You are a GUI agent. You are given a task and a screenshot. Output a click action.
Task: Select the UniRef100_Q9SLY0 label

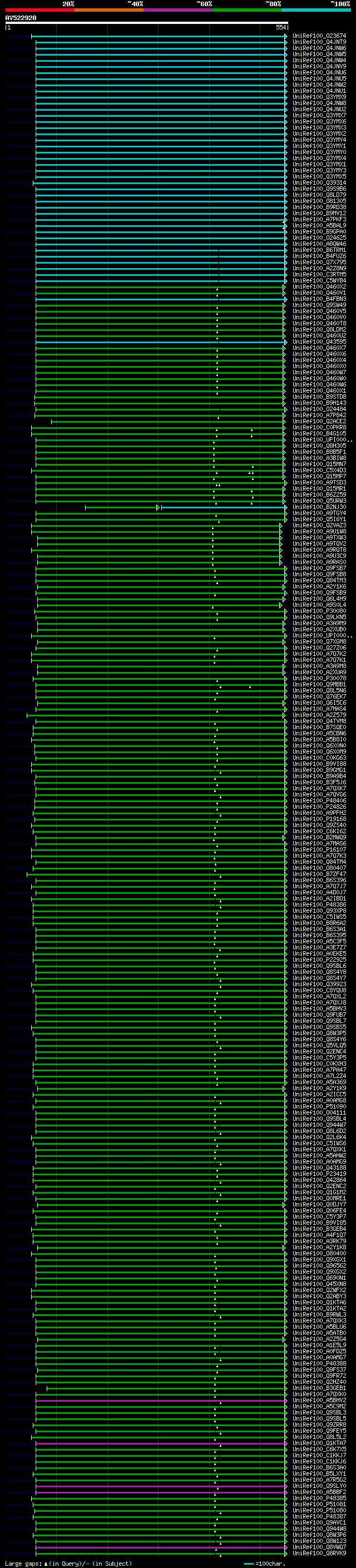[x=319, y=1486]
